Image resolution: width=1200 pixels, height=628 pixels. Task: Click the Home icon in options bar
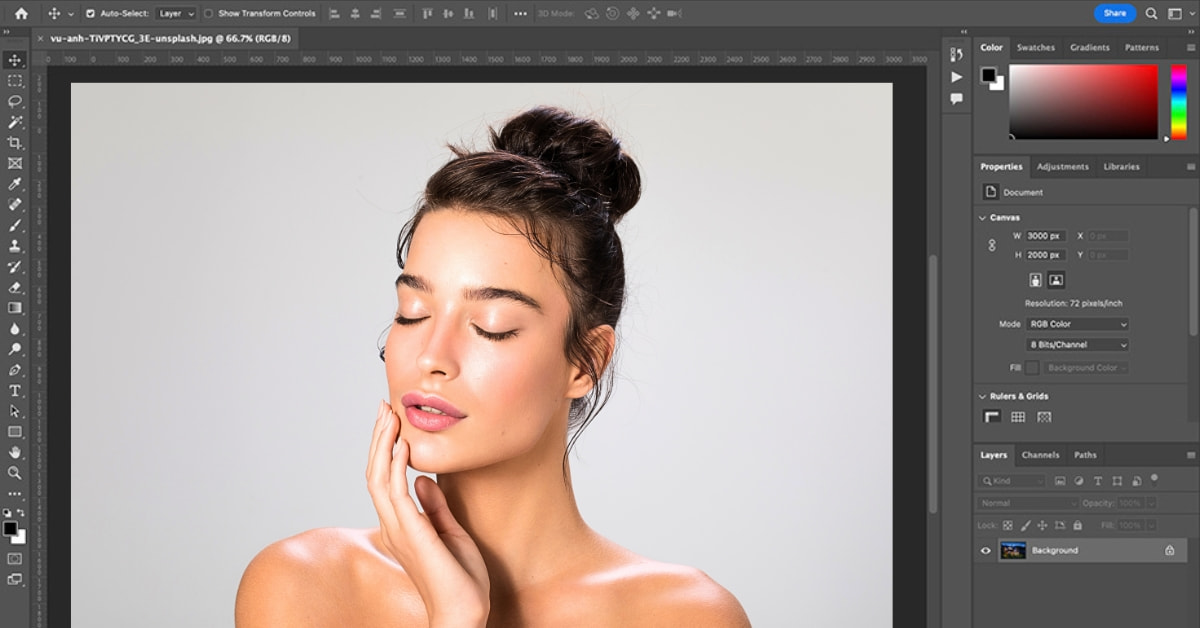tap(21, 14)
